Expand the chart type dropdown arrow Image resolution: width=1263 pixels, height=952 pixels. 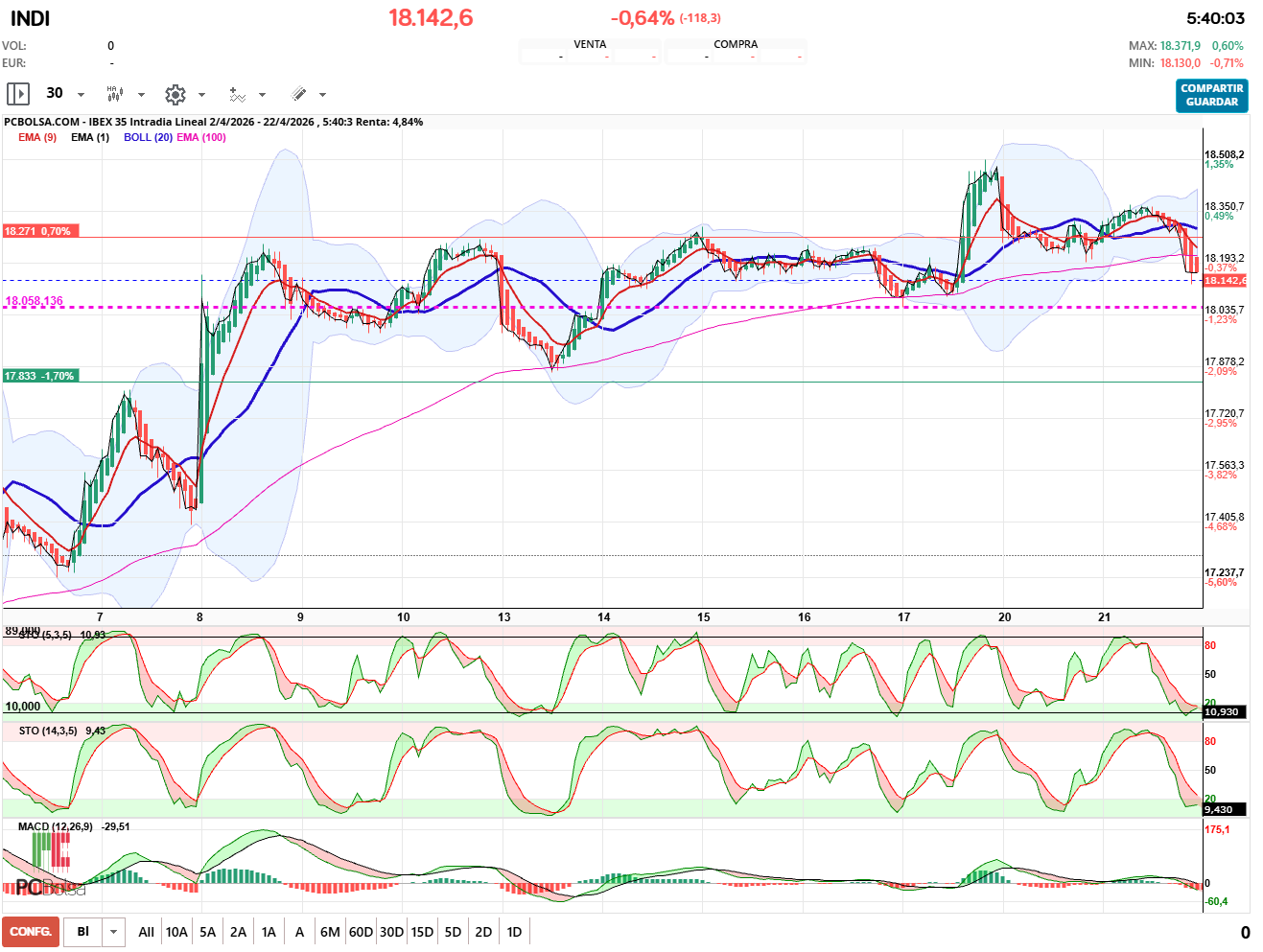point(141,95)
